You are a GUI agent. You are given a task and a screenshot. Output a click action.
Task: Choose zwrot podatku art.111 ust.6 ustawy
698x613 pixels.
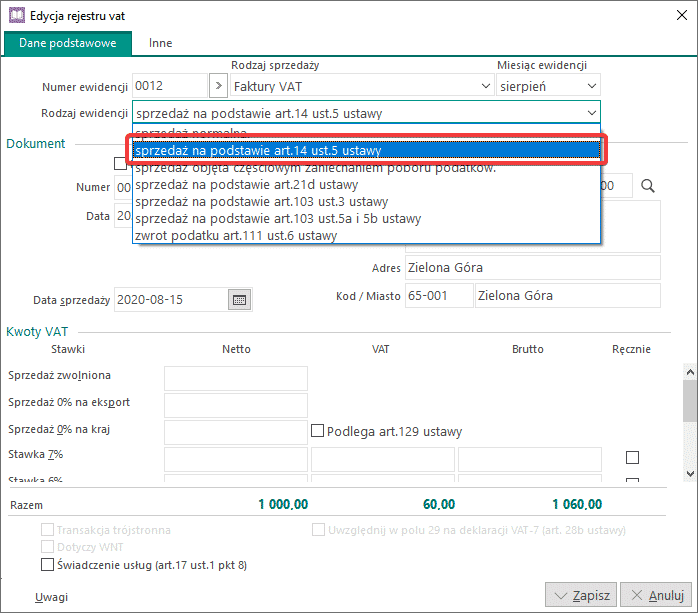click(366, 235)
